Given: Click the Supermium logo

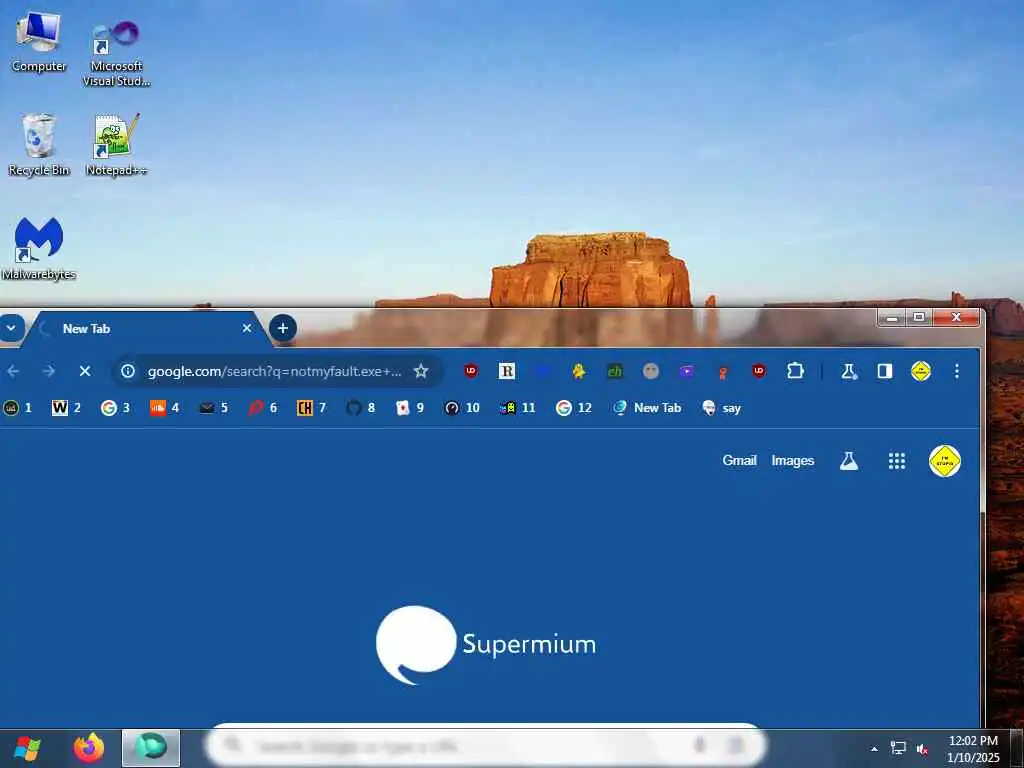Looking at the screenshot, I should [486, 645].
